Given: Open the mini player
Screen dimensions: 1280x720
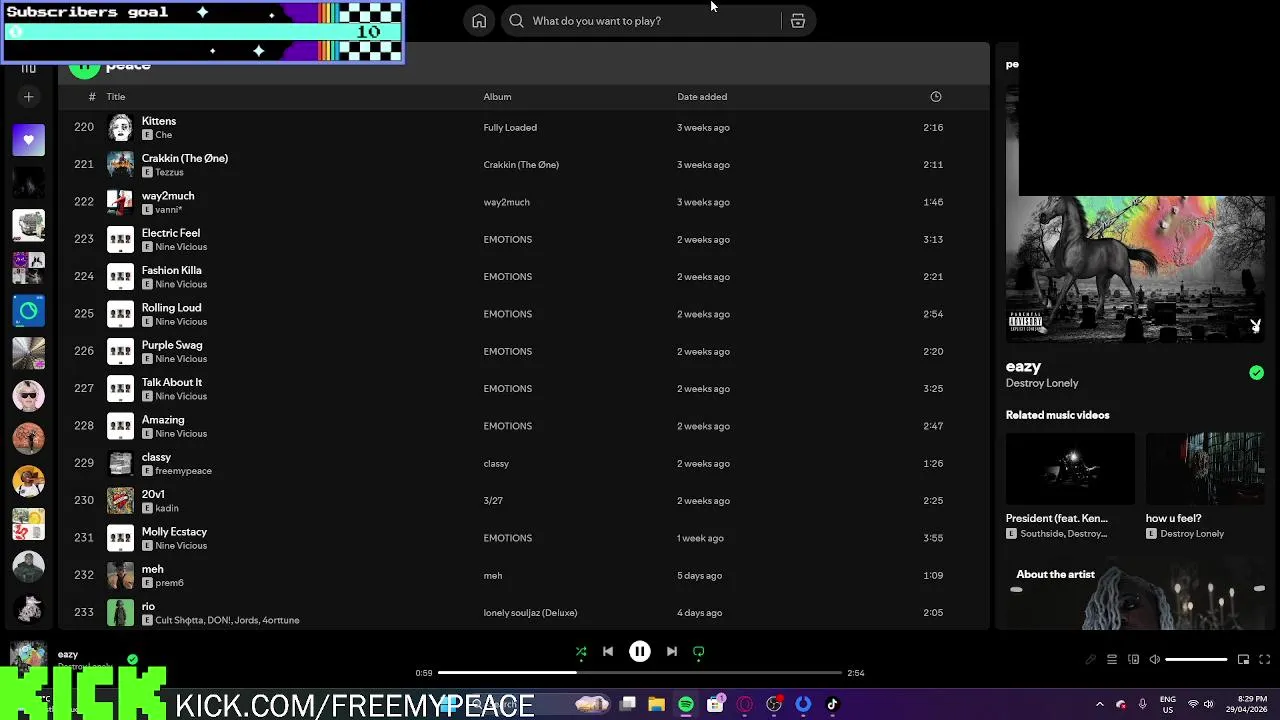Looking at the screenshot, I should pyautogui.click(x=1243, y=660).
